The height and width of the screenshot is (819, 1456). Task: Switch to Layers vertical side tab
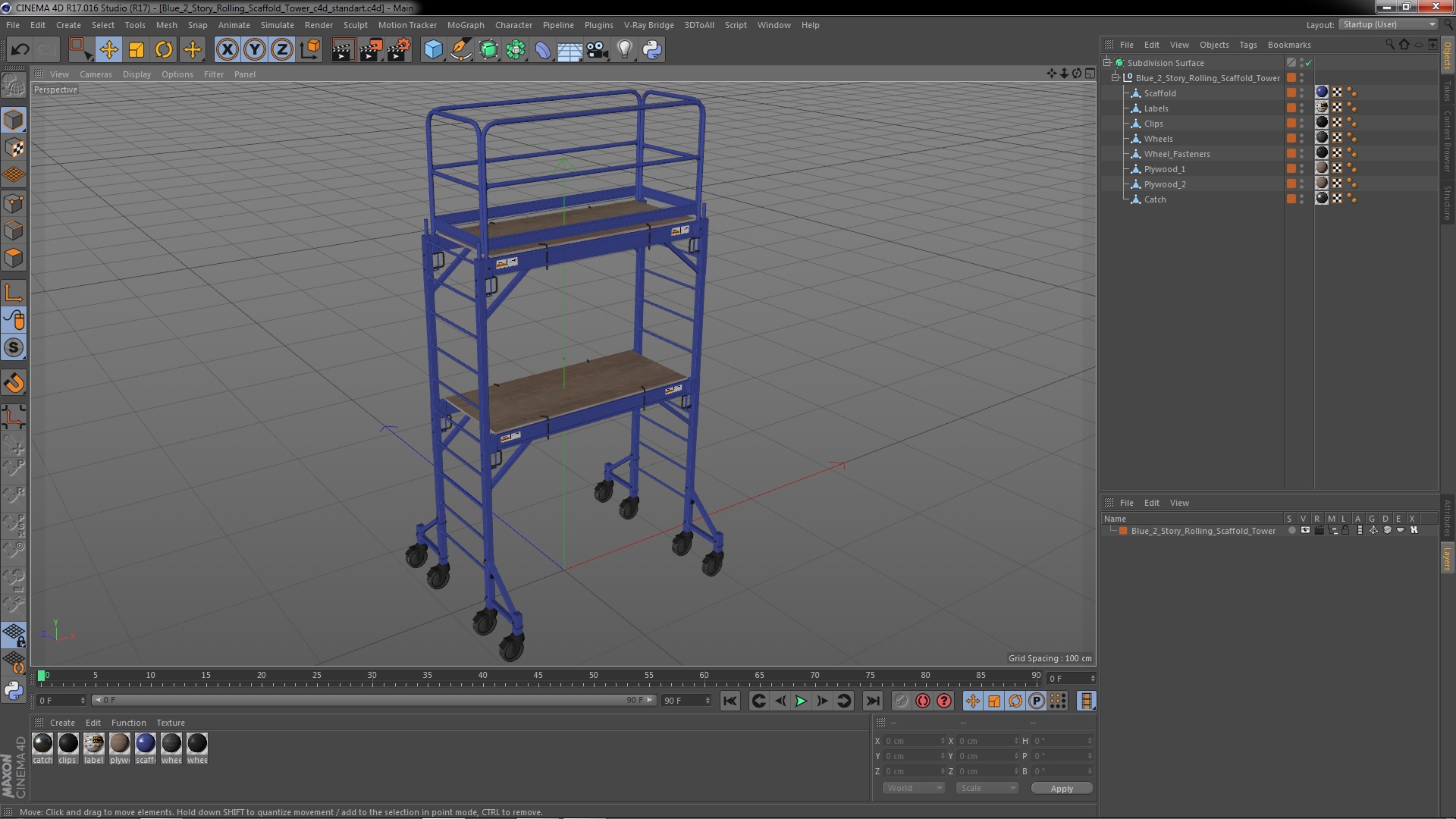pos(1448,558)
